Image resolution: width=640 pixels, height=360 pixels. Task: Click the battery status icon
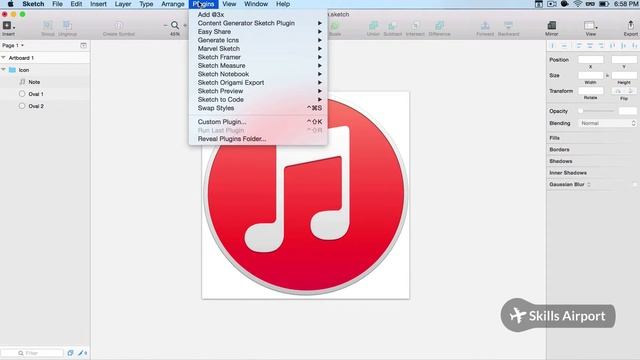pyautogui.click(x=604, y=4)
